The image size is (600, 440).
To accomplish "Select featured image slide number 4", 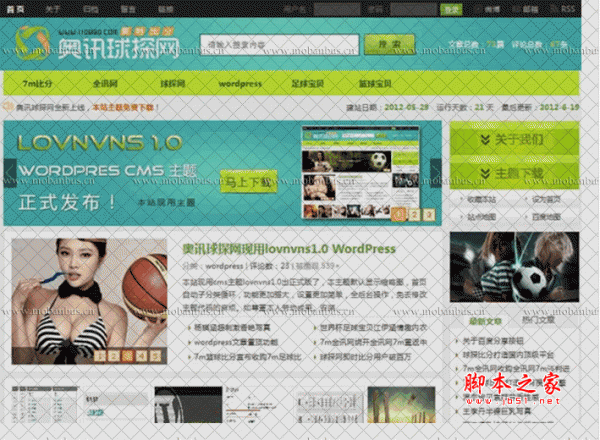I will pos(141,357).
